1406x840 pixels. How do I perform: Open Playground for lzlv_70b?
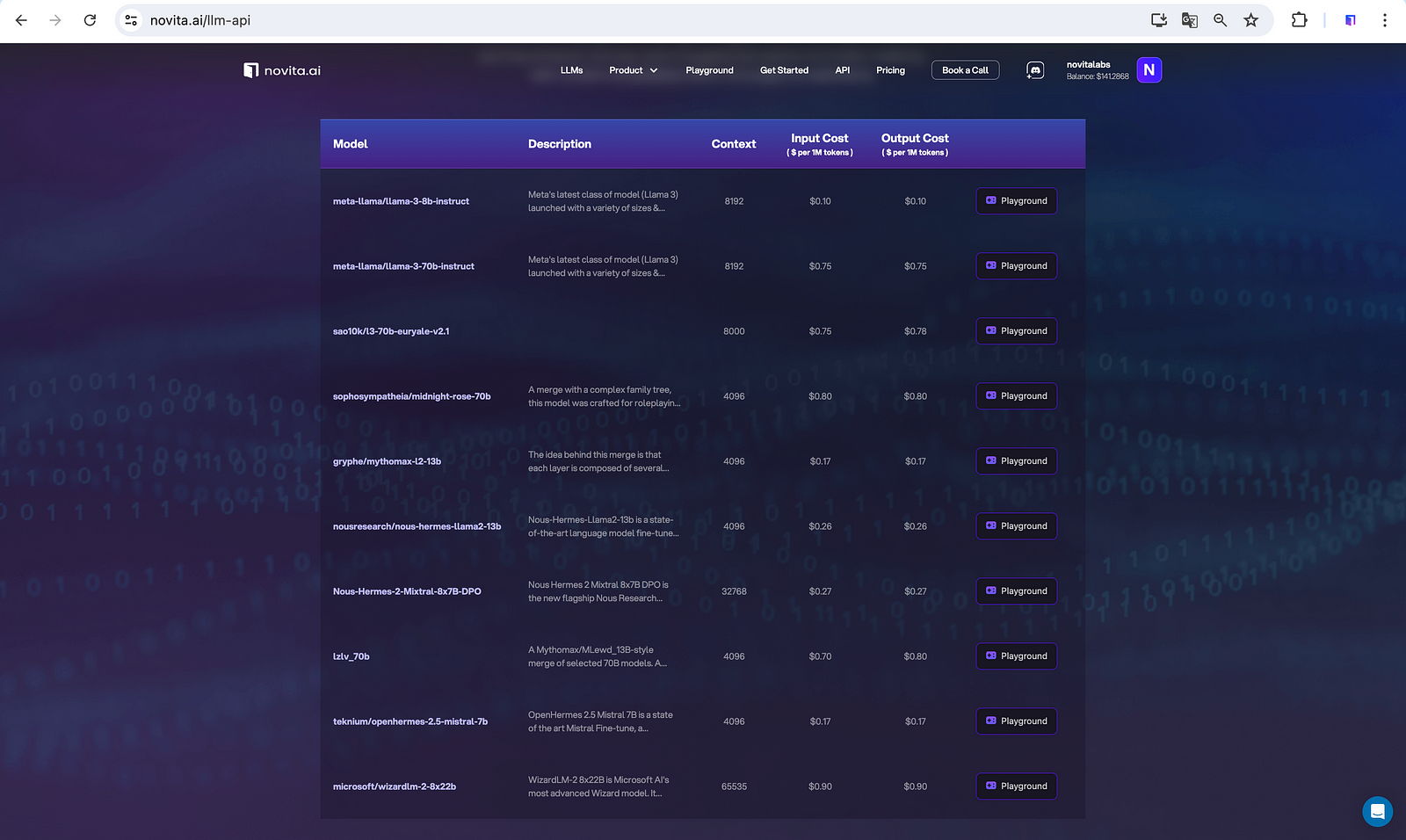(1017, 656)
